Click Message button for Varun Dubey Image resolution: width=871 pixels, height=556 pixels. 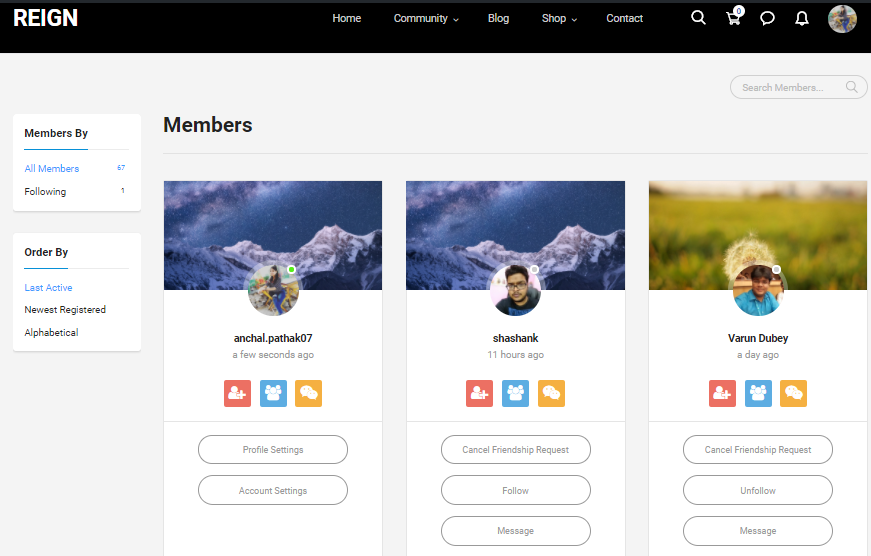click(758, 531)
